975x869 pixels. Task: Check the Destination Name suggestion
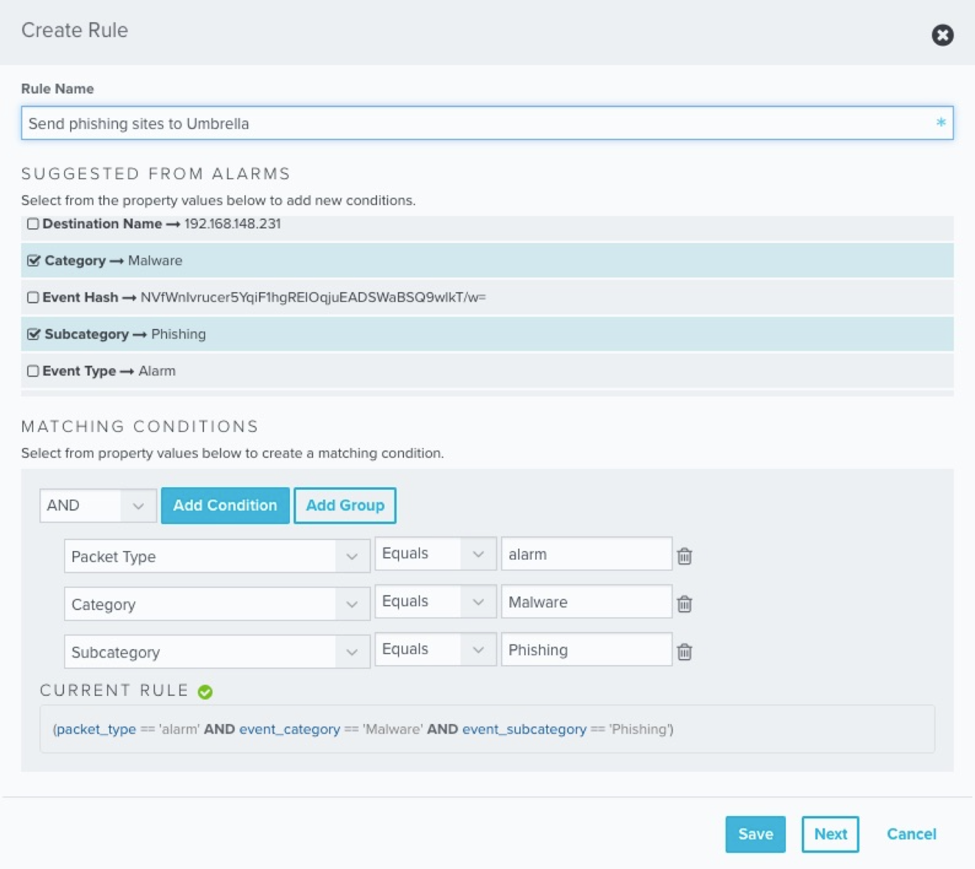32,223
